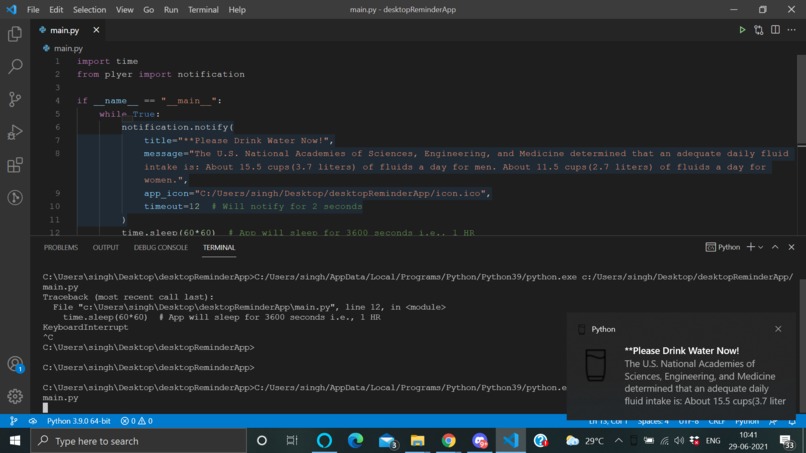The width and height of the screenshot is (806, 453).
Task: Click the remote cloud icon in the status bar
Action: [32, 421]
